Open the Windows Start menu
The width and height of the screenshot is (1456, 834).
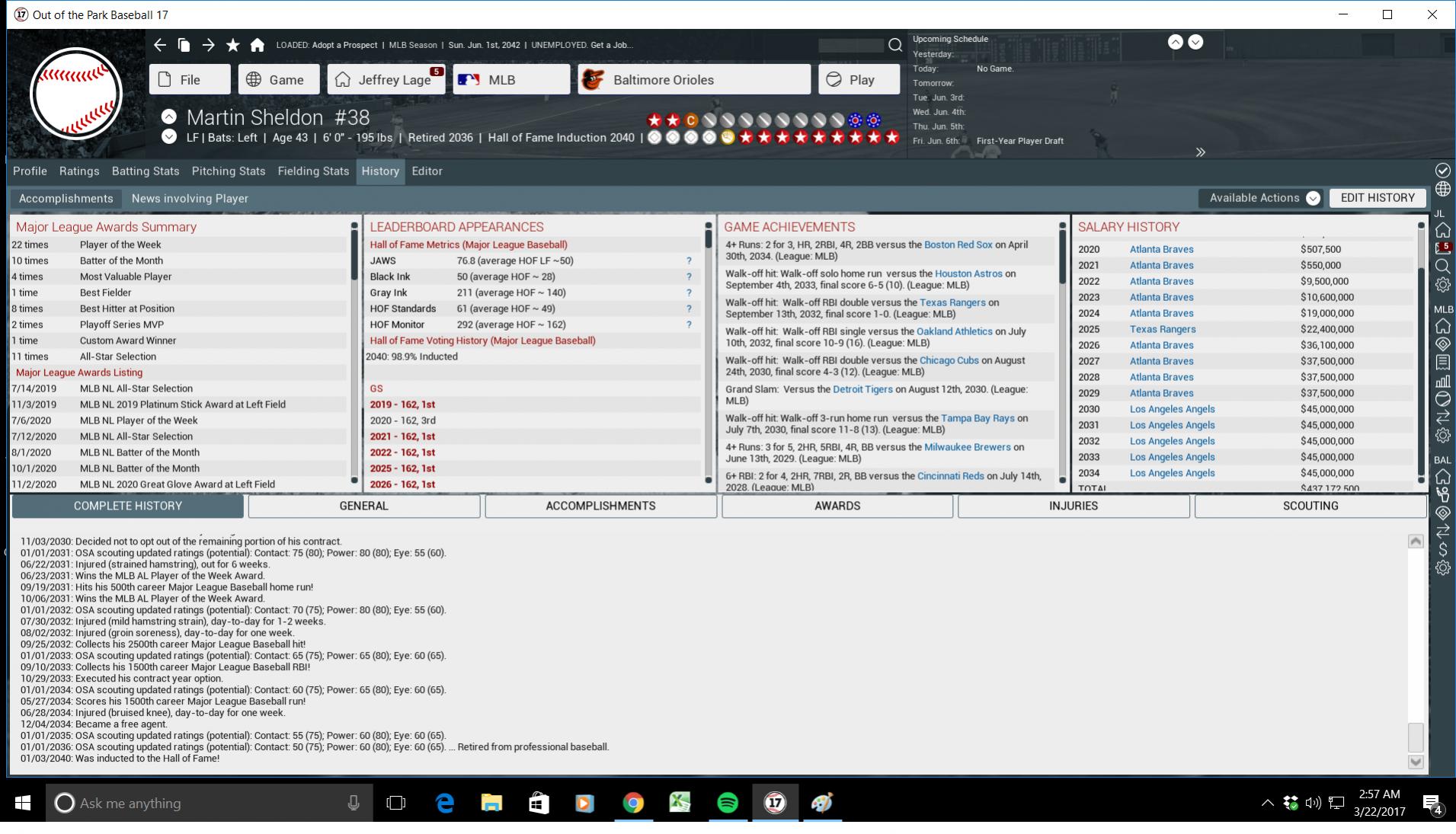(x=23, y=803)
